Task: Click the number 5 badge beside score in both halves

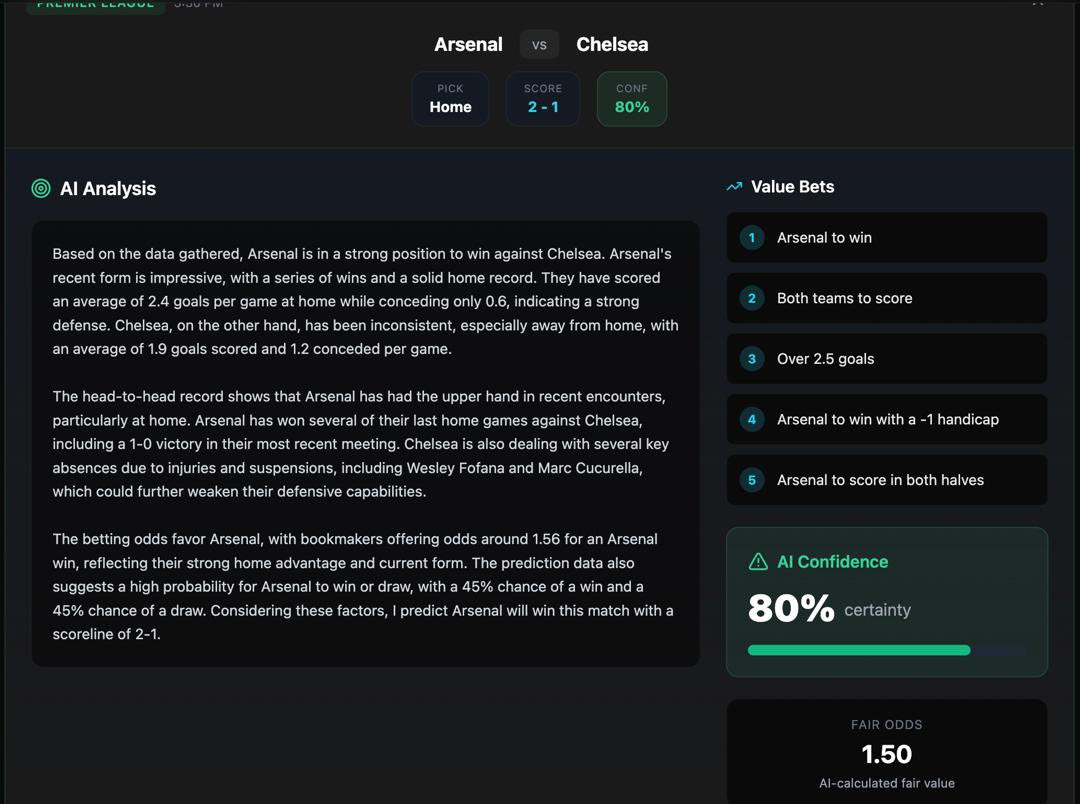Action: (x=751, y=480)
